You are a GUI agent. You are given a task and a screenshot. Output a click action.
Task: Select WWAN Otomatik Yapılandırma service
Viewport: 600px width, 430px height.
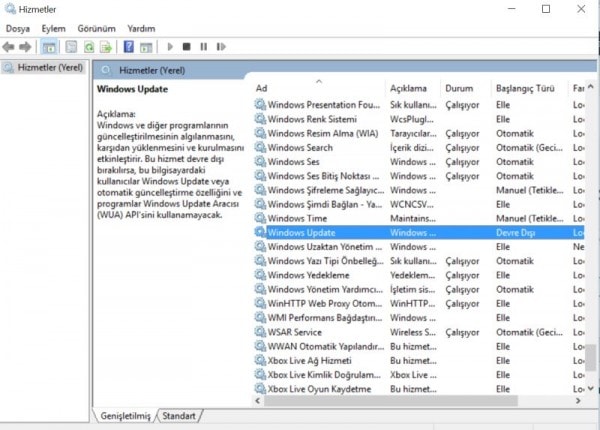coord(419,346)
